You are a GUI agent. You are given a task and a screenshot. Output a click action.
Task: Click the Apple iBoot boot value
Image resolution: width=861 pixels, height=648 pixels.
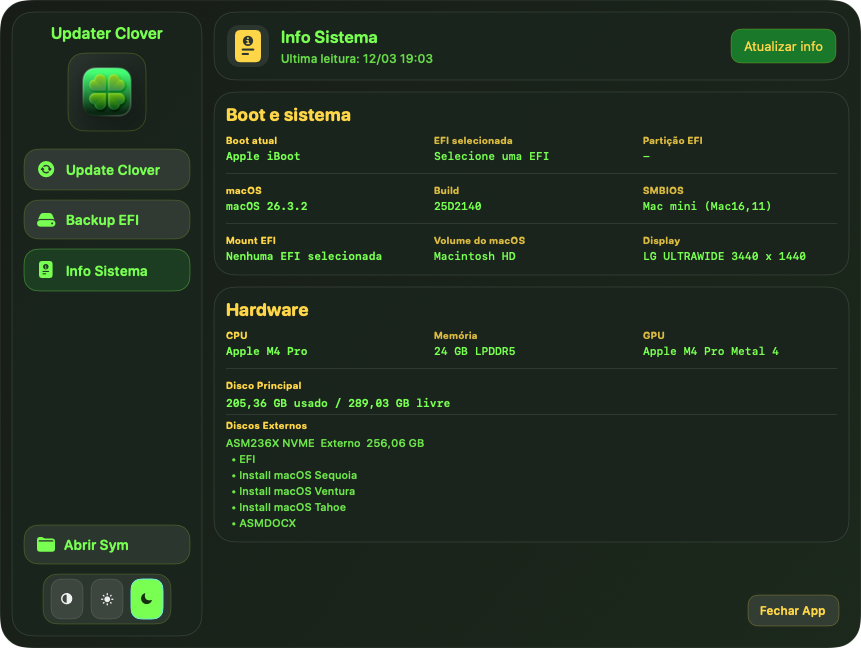(x=263, y=157)
